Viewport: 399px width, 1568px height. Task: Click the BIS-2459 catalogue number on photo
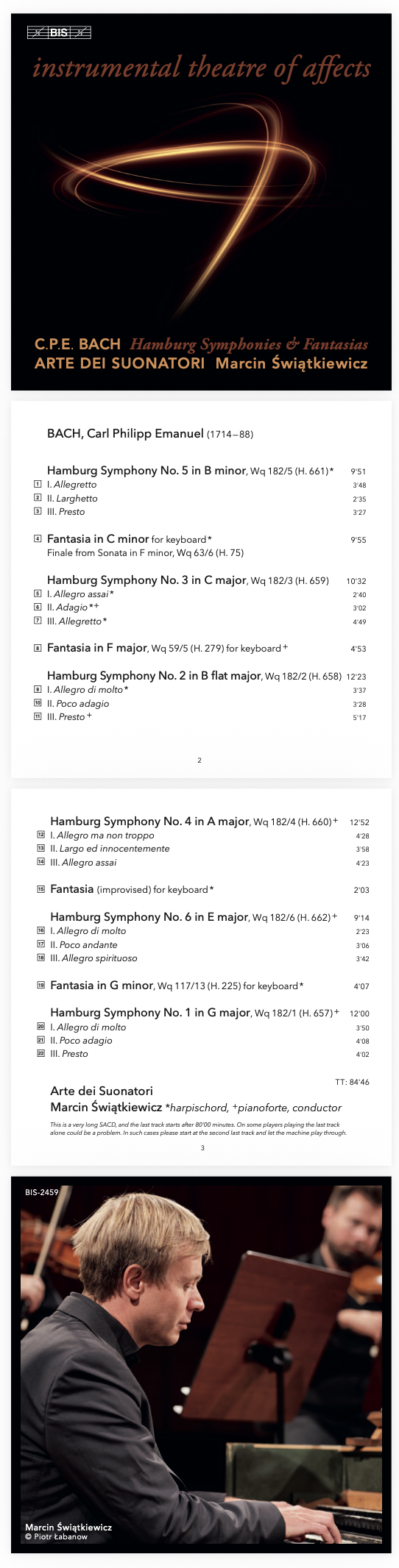point(41,1192)
